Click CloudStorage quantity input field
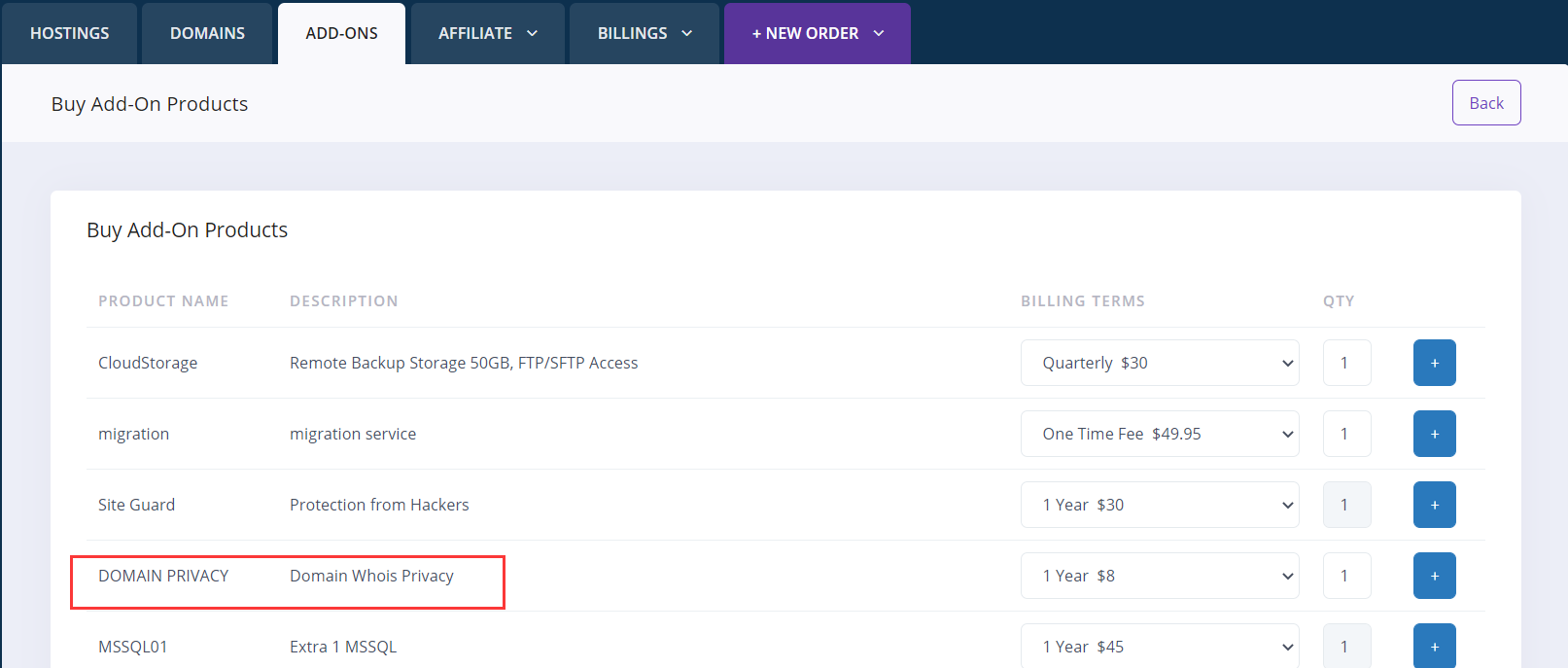The width and height of the screenshot is (1568, 668). click(1346, 363)
